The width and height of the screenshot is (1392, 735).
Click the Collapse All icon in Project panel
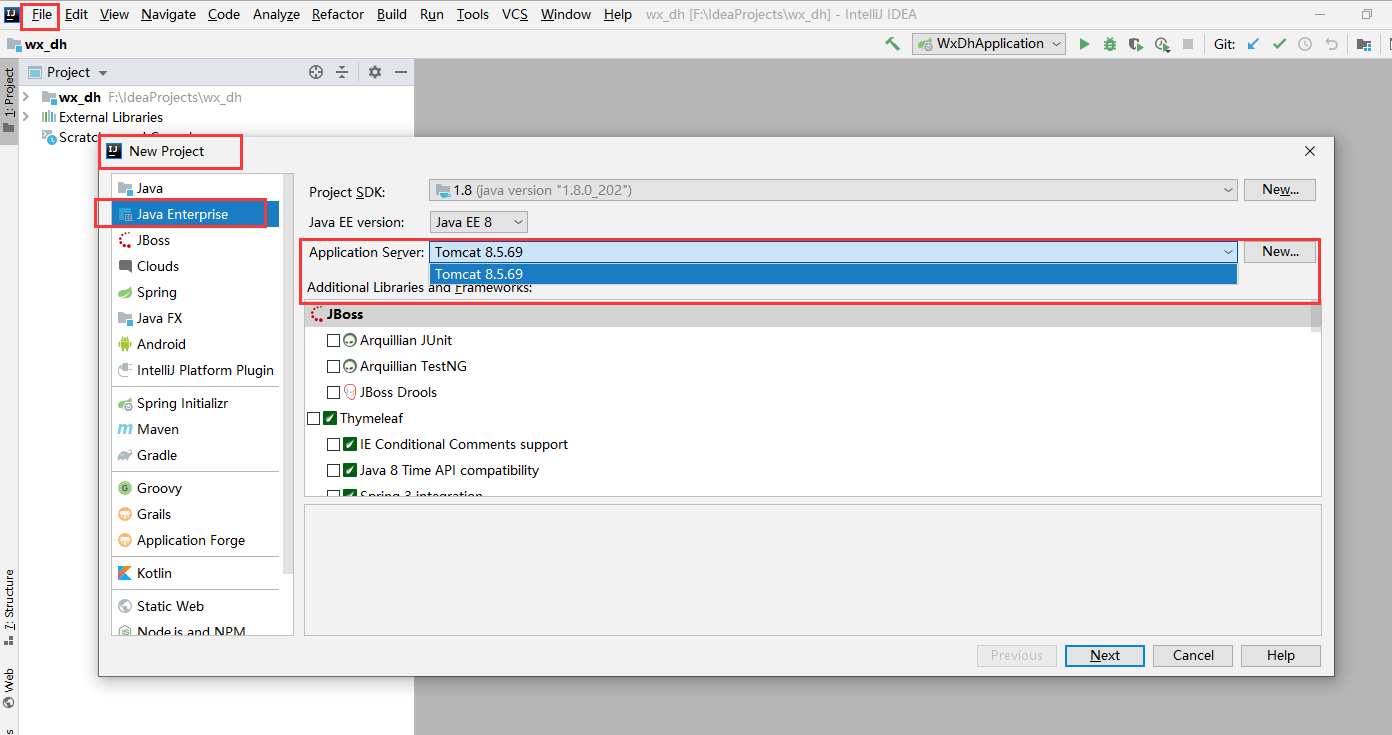(x=342, y=72)
